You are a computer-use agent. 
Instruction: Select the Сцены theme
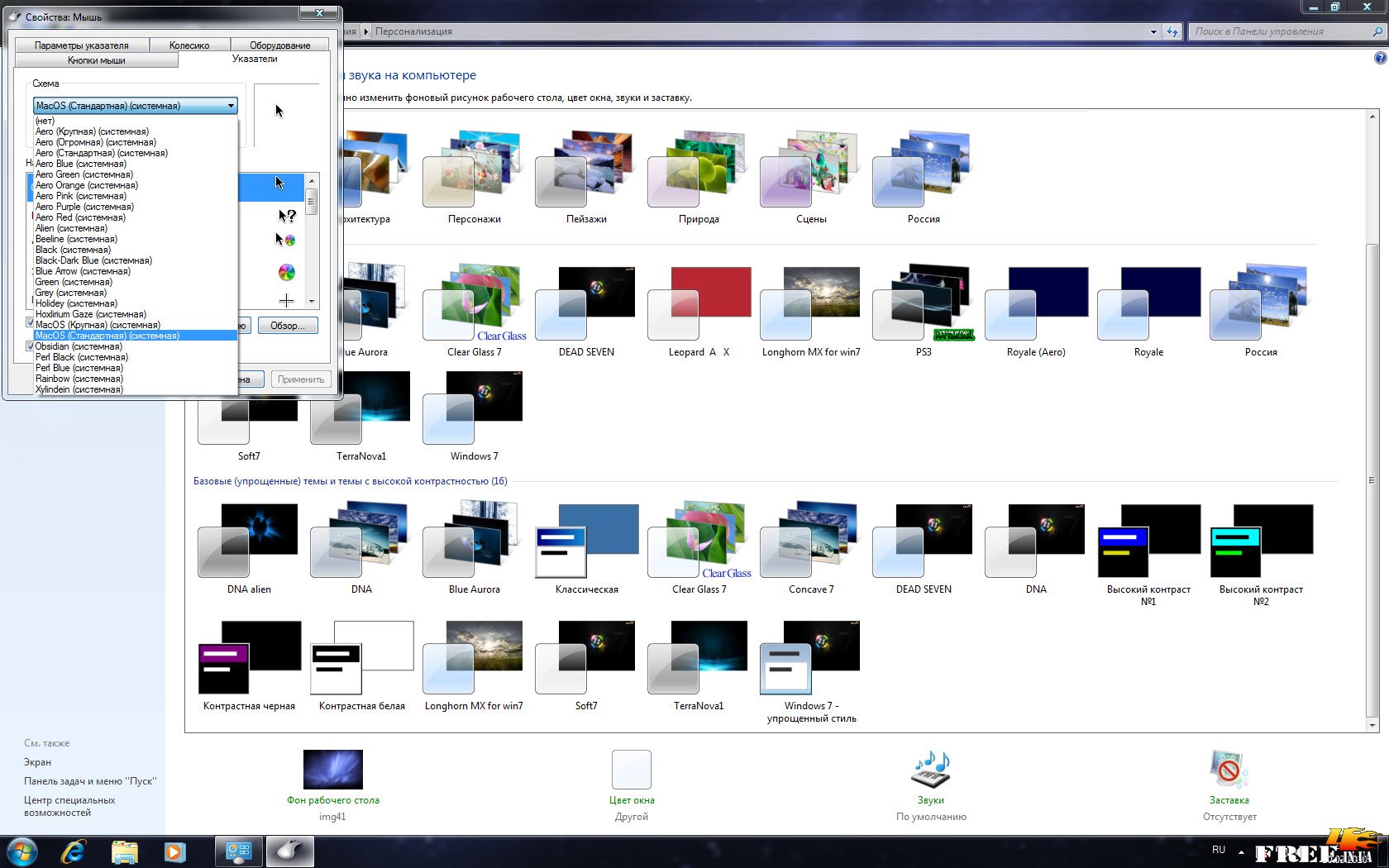pyautogui.click(x=811, y=178)
